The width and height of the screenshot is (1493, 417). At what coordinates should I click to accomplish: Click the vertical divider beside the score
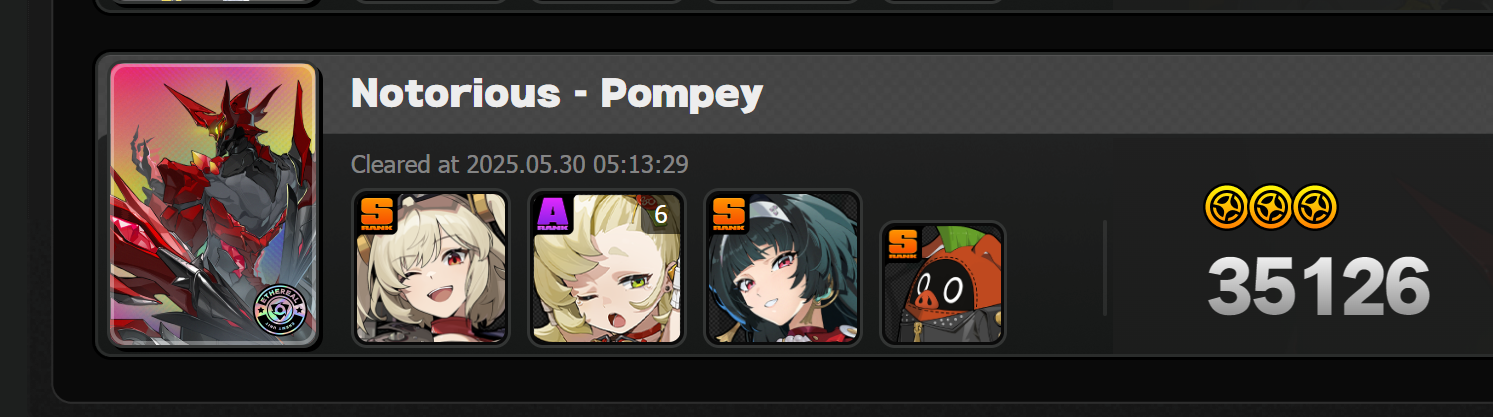[1105, 268]
